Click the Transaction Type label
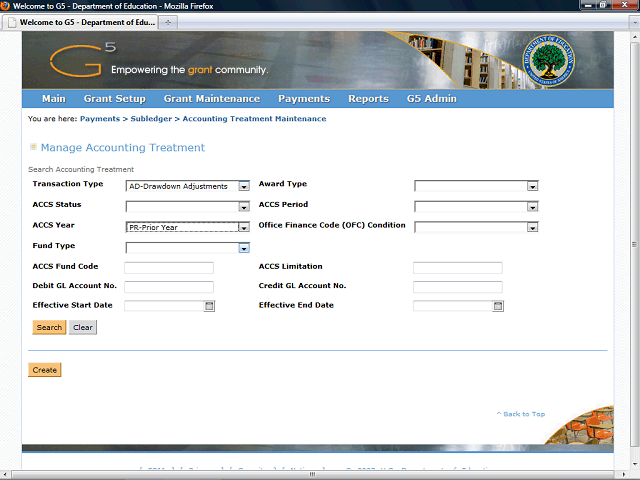This screenshot has width=640, height=480. [68, 184]
